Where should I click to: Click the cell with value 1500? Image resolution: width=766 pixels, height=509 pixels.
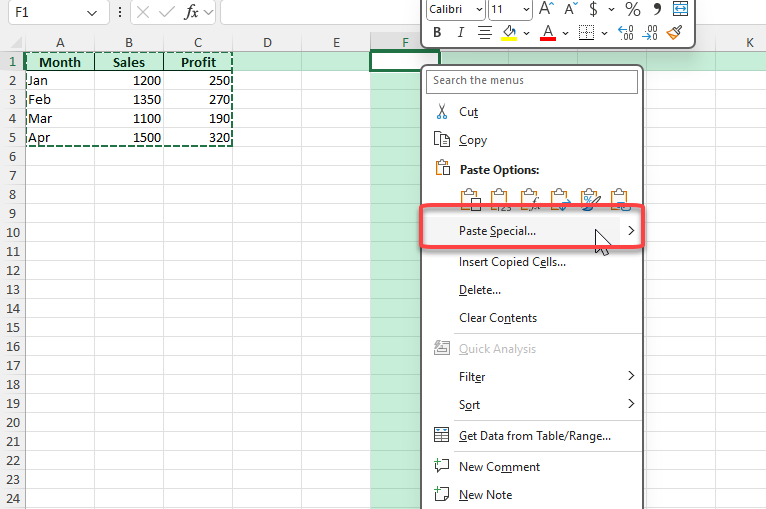(129, 138)
